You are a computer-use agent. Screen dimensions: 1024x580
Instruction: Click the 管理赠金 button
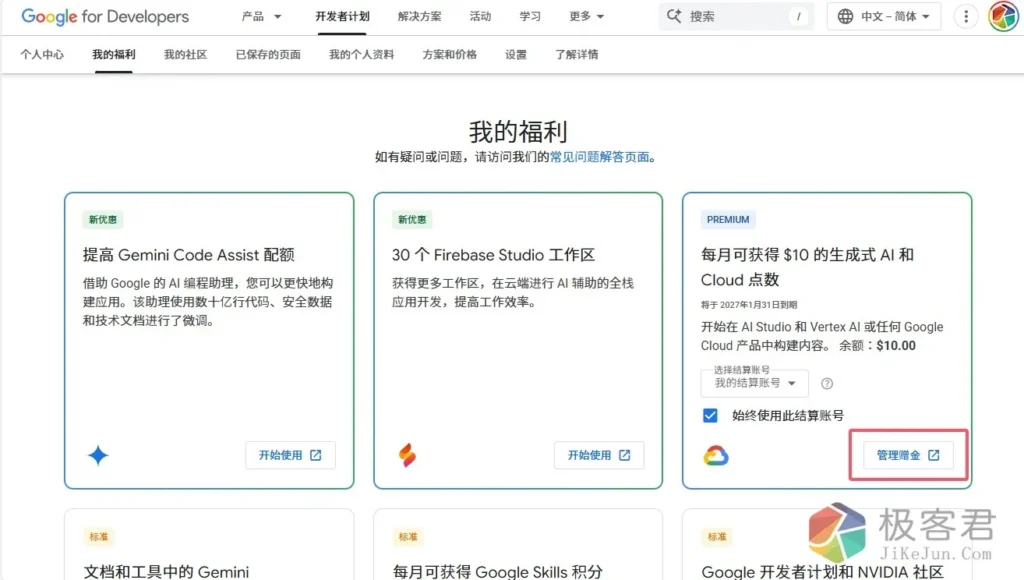pos(908,456)
